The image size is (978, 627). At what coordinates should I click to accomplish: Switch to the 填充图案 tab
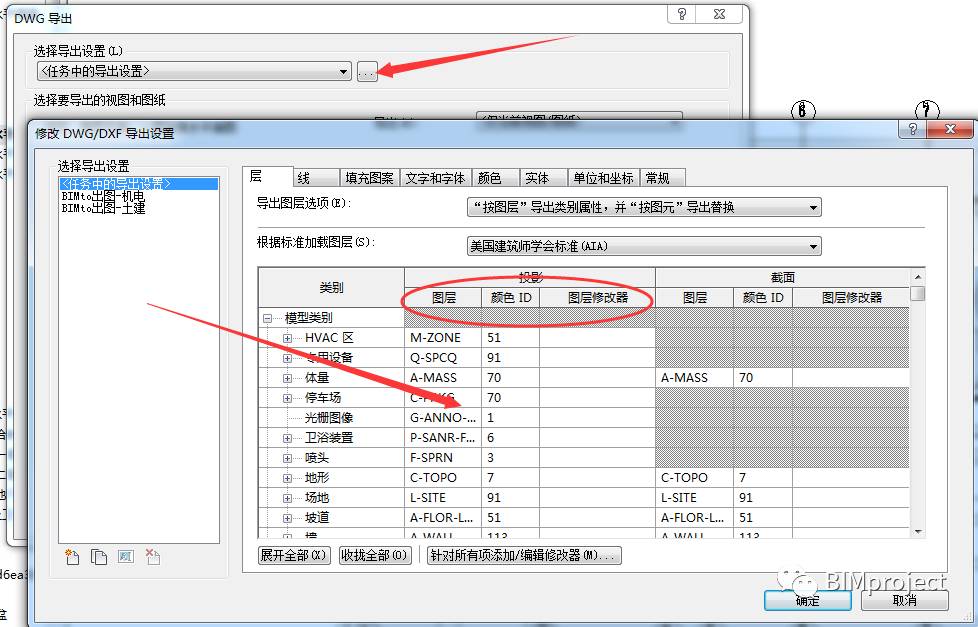pyautogui.click(x=369, y=178)
